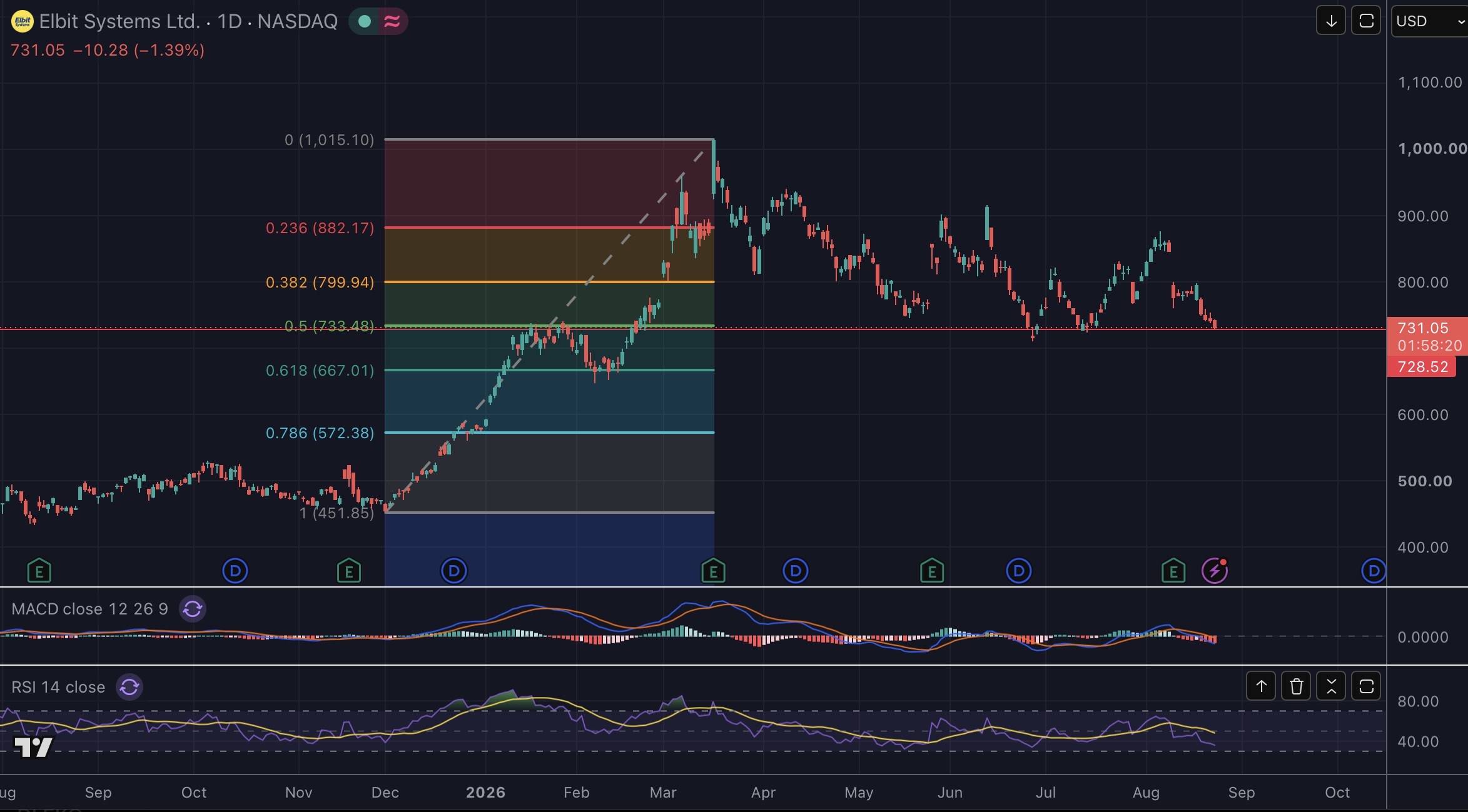1468x812 pixels.
Task: Delete the RSI pane with trash icon
Action: point(1296,686)
